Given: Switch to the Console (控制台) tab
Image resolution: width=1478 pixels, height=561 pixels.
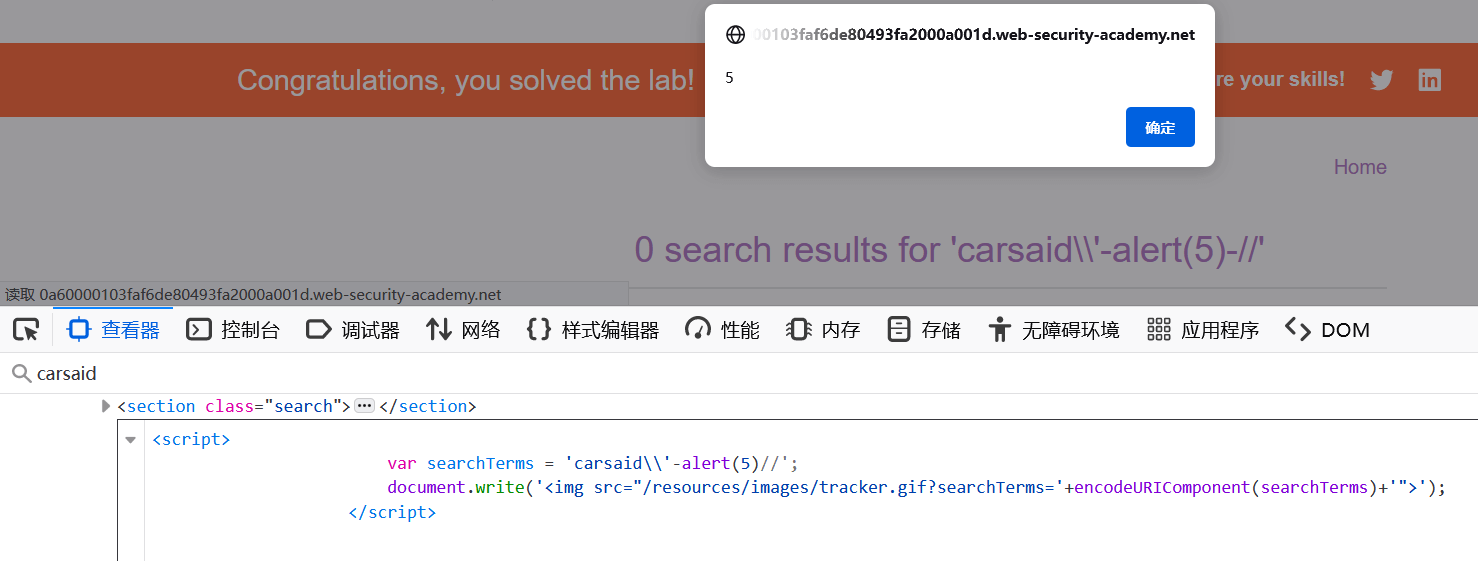Looking at the screenshot, I should 233,329.
